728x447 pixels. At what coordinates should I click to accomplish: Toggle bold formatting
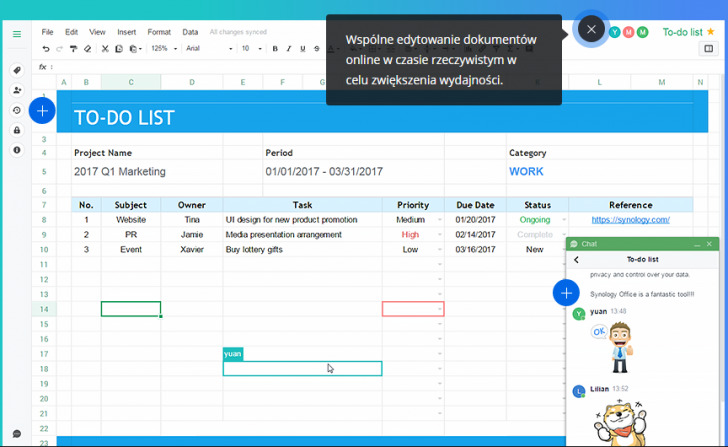[x=273, y=48]
